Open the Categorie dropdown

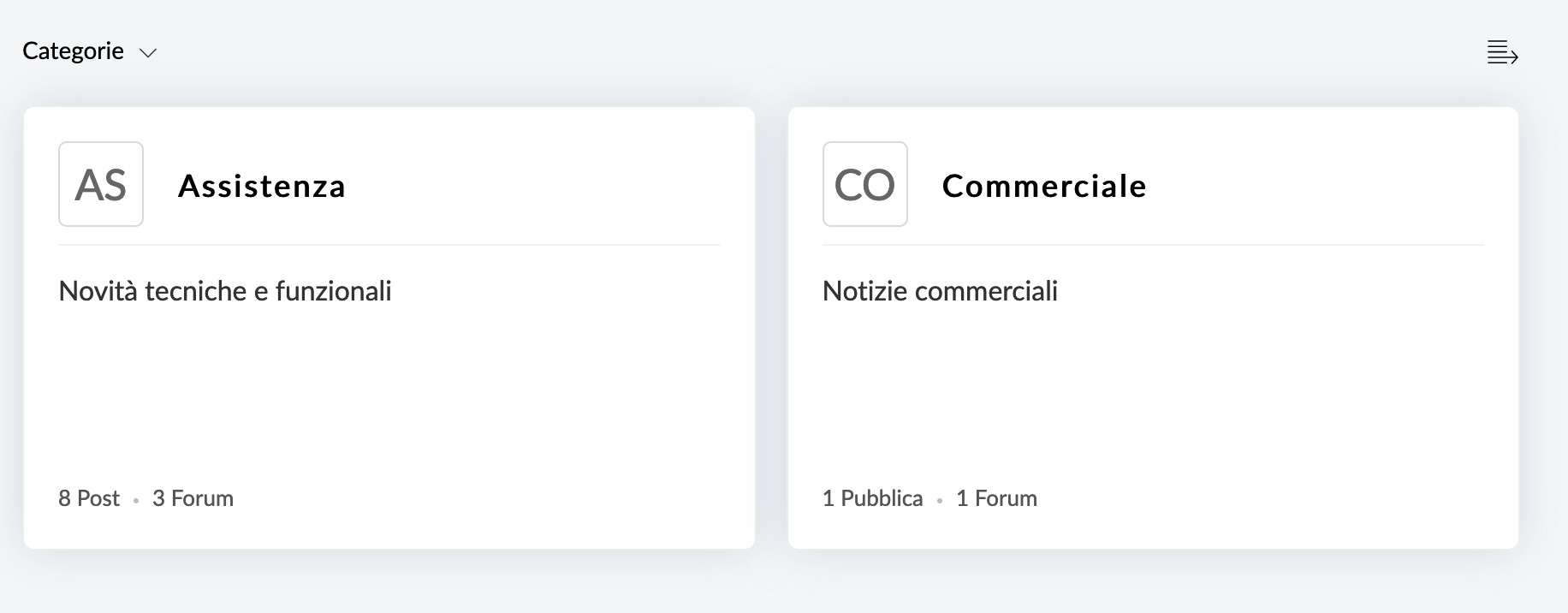coord(74,51)
